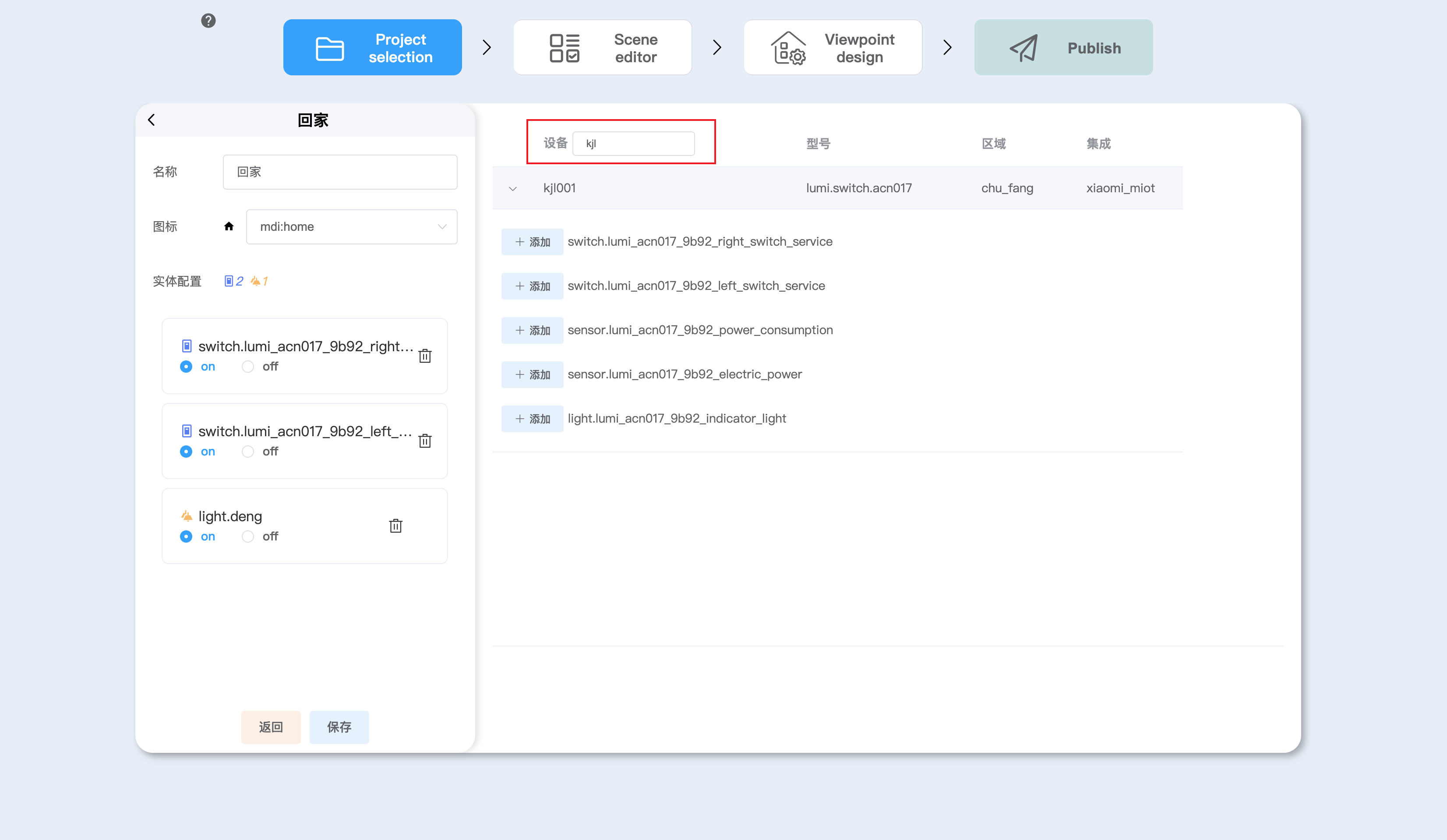This screenshot has width=1447, height=840.
Task: Click the 设备 search field containing kjl
Action: click(x=633, y=144)
